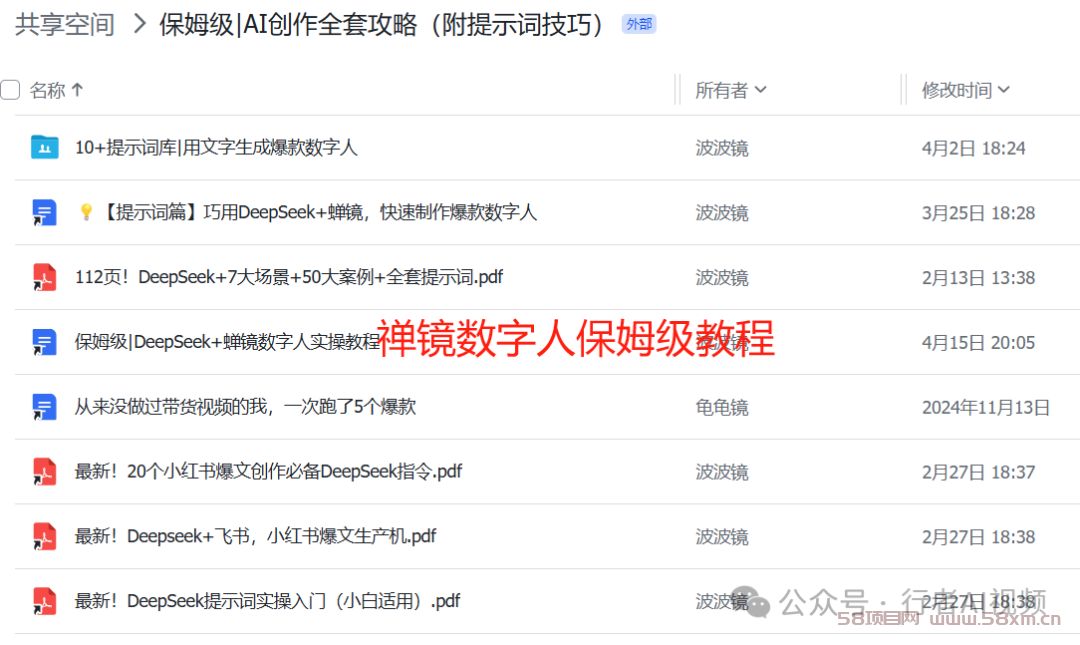This screenshot has height=645, width=1080.
Task: Click the date 2024年11月13日
Action: pos(986,407)
